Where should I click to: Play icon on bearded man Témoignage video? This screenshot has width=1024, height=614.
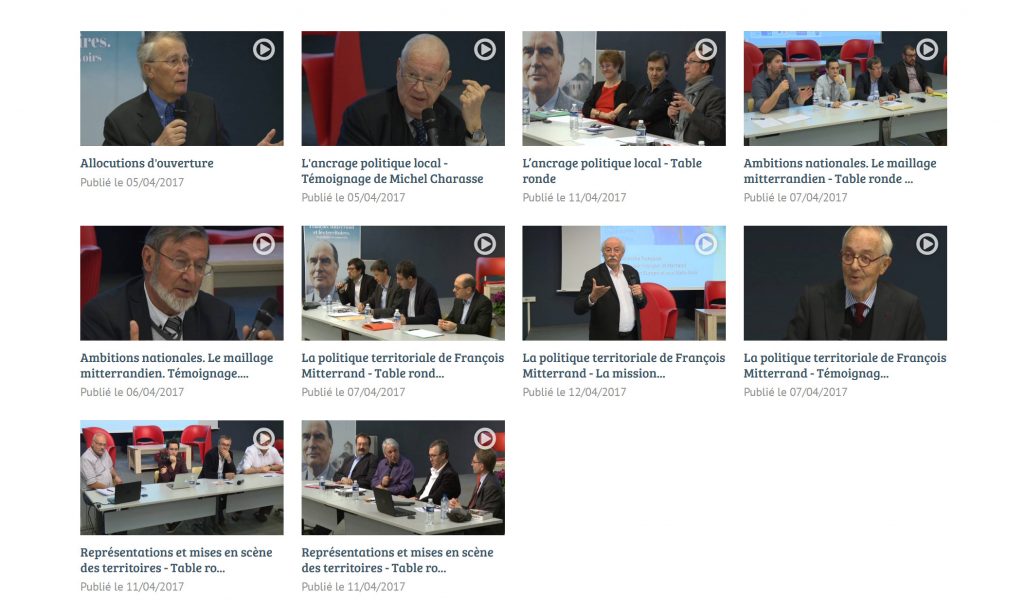[264, 244]
